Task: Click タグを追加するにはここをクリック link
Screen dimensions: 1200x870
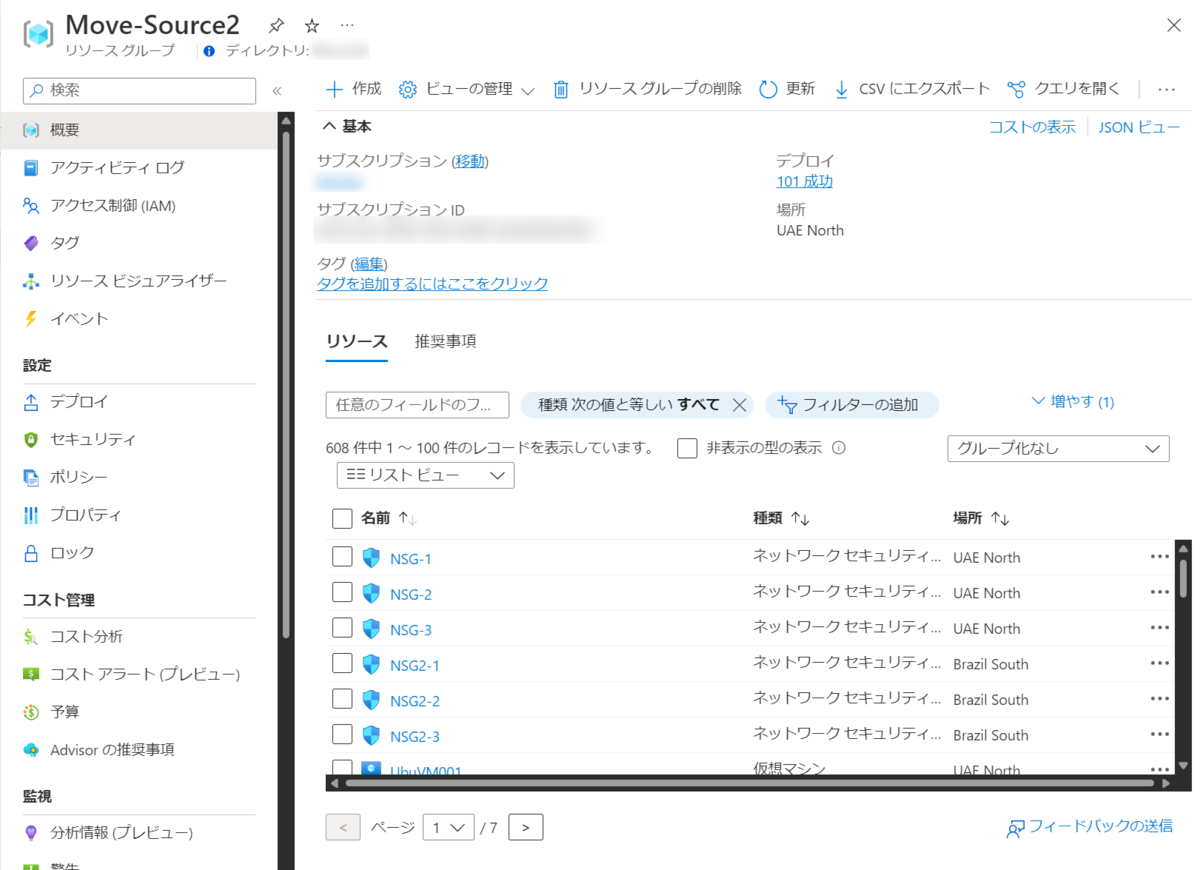Action: (x=433, y=283)
